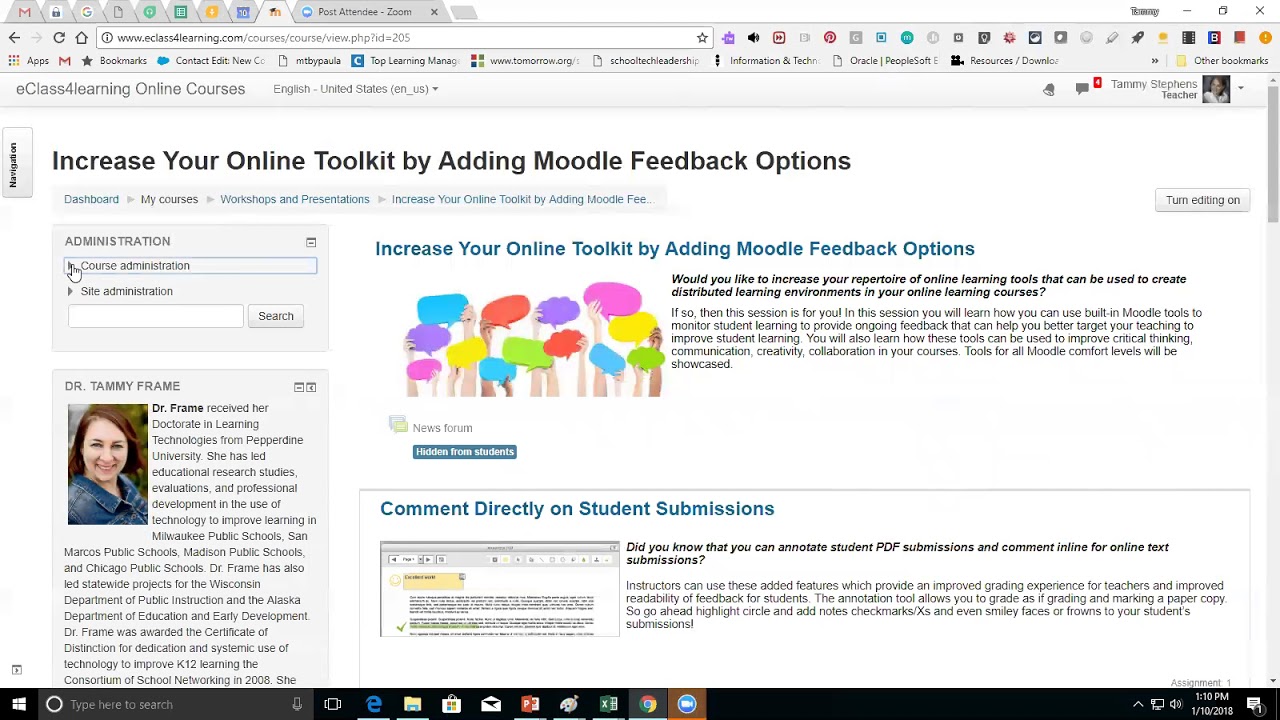Open Windows Start menu

[19, 704]
